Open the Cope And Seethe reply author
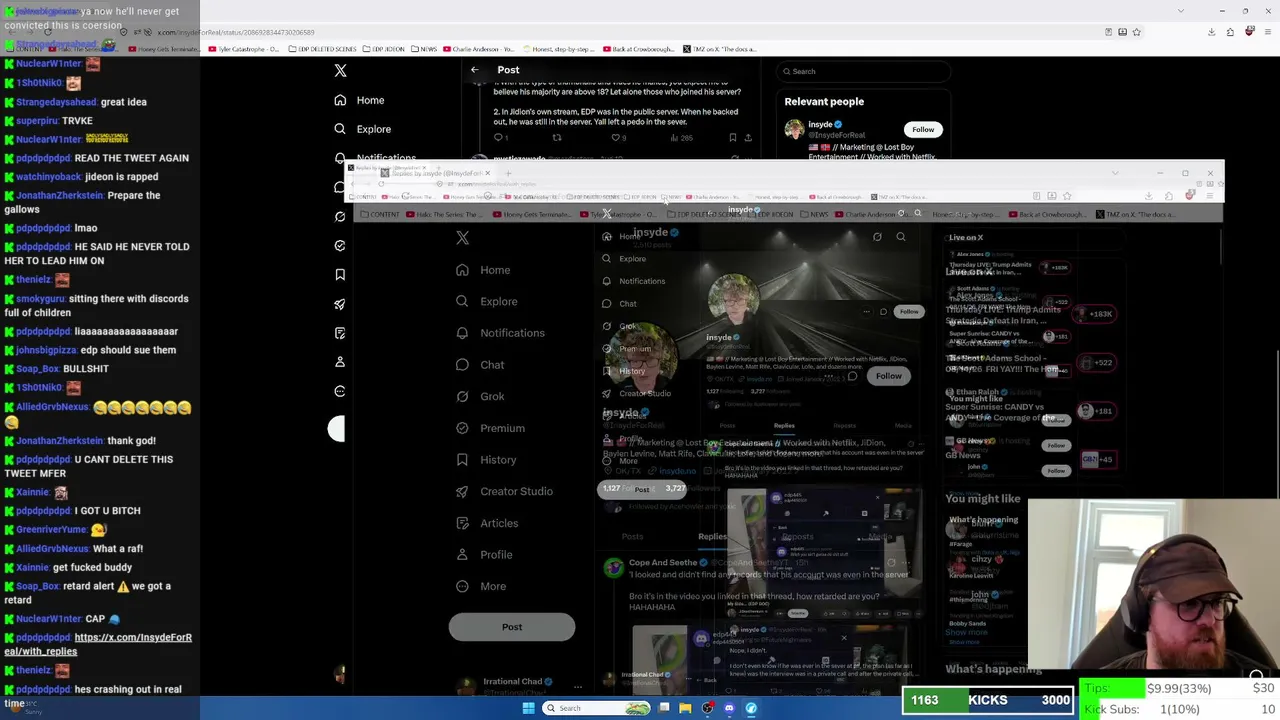This screenshot has height=720, width=1280. click(663, 563)
